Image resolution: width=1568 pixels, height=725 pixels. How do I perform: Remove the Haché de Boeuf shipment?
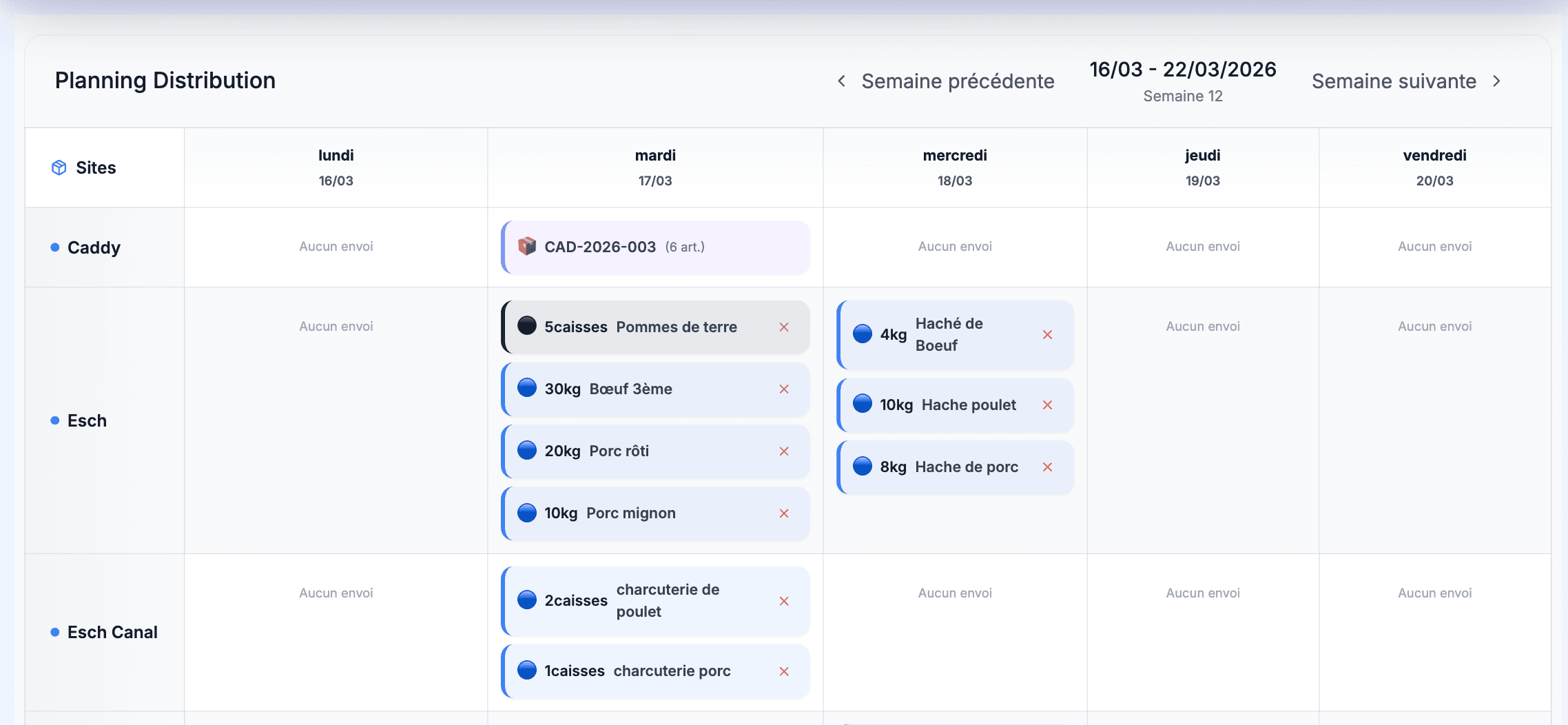click(x=1048, y=335)
